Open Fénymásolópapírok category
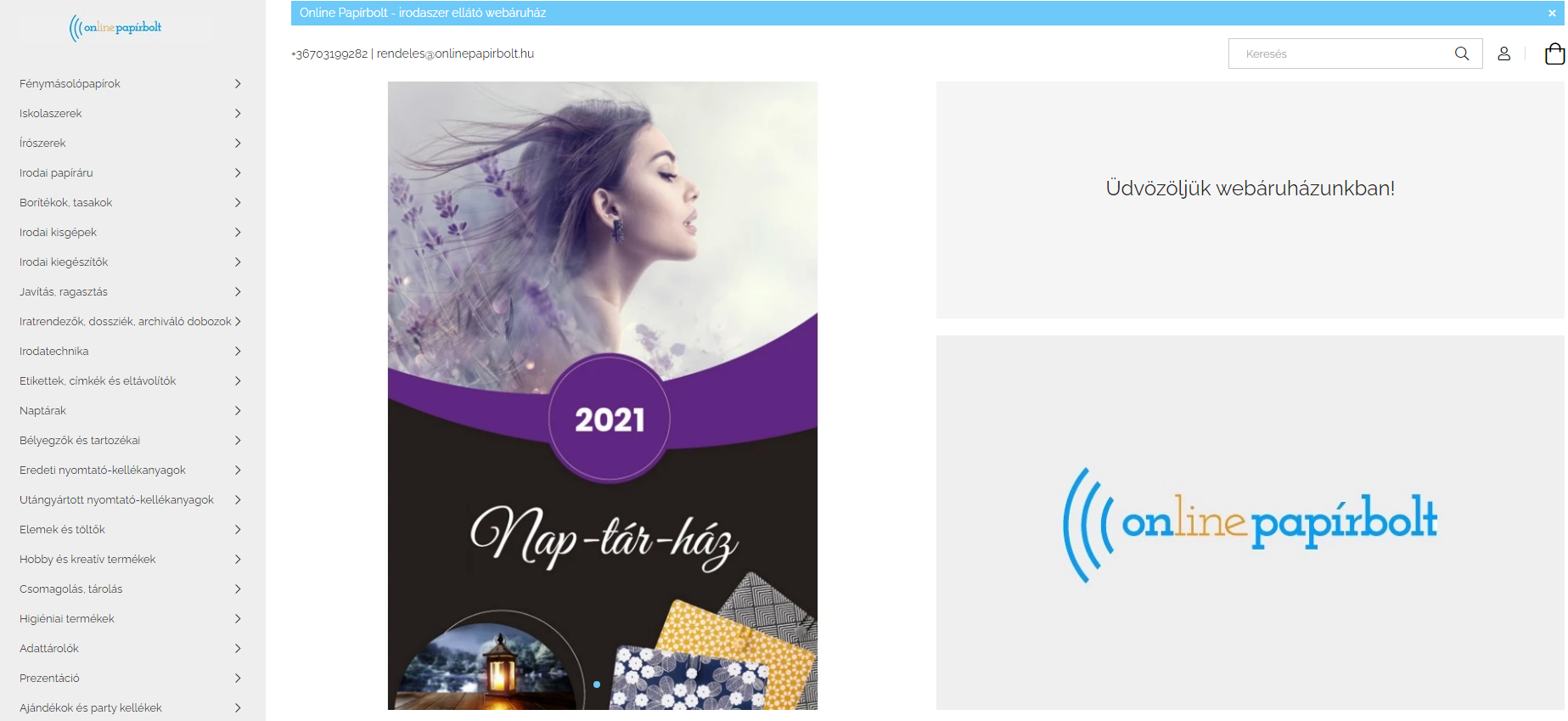This screenshot has width=1568, height=721. pyautogui.click(x=70, y=83)
